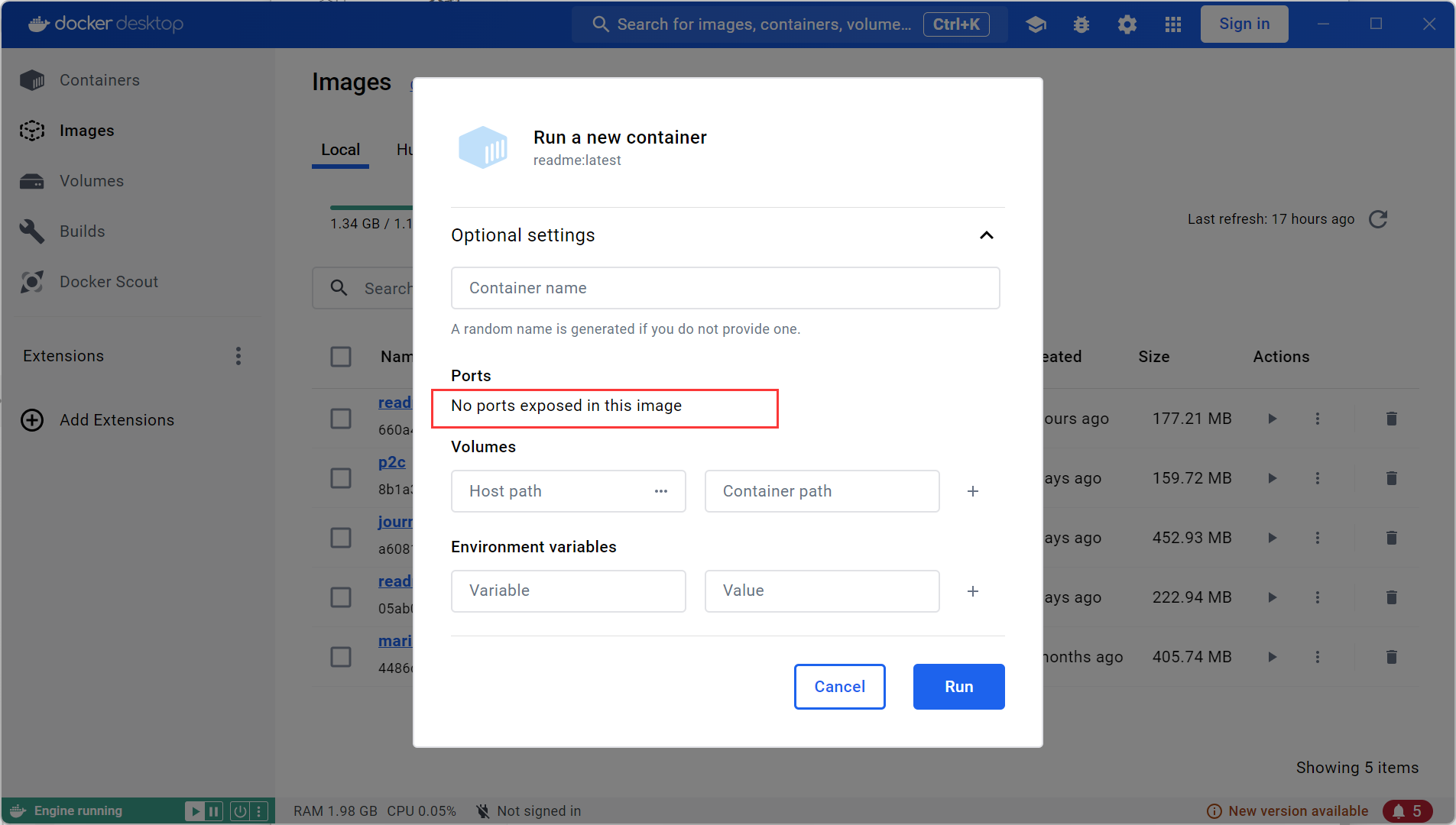This screenshot has height=825, width=1456.
Task: Open the Learning Center graduation cap icon
Action: [x=1036, y=24]
